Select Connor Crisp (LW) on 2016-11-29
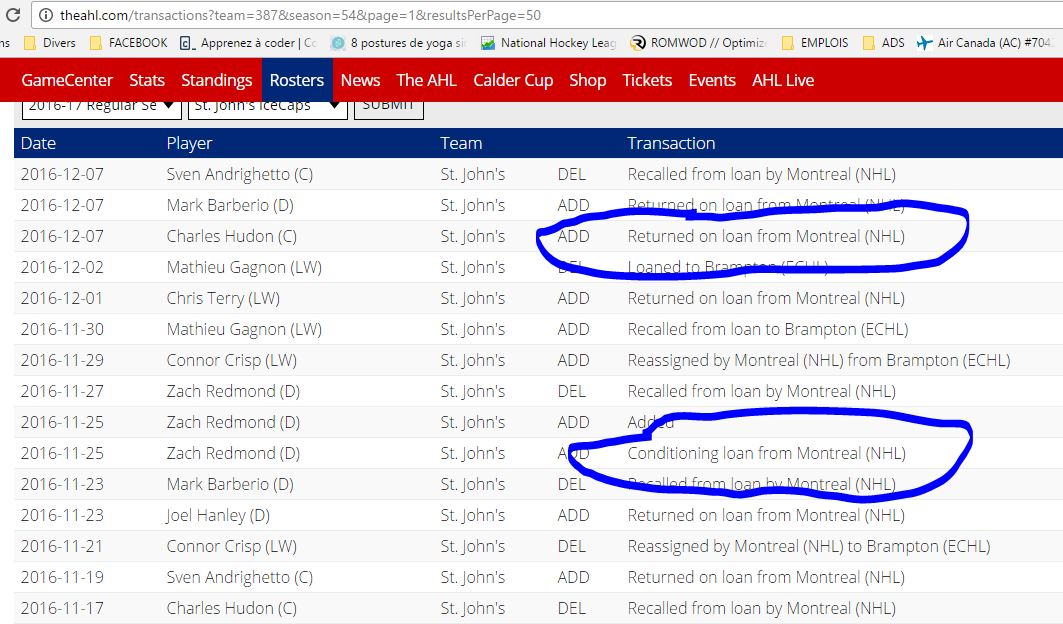1063x624 pixels. coord(232,360)
